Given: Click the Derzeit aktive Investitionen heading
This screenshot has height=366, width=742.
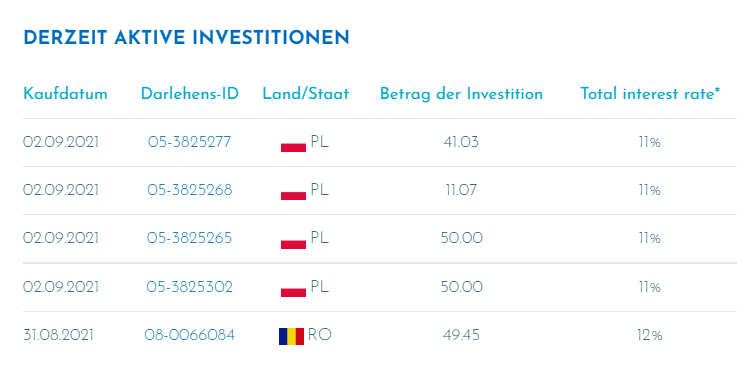Looking at the screenshot, I should tap(186, 38).
